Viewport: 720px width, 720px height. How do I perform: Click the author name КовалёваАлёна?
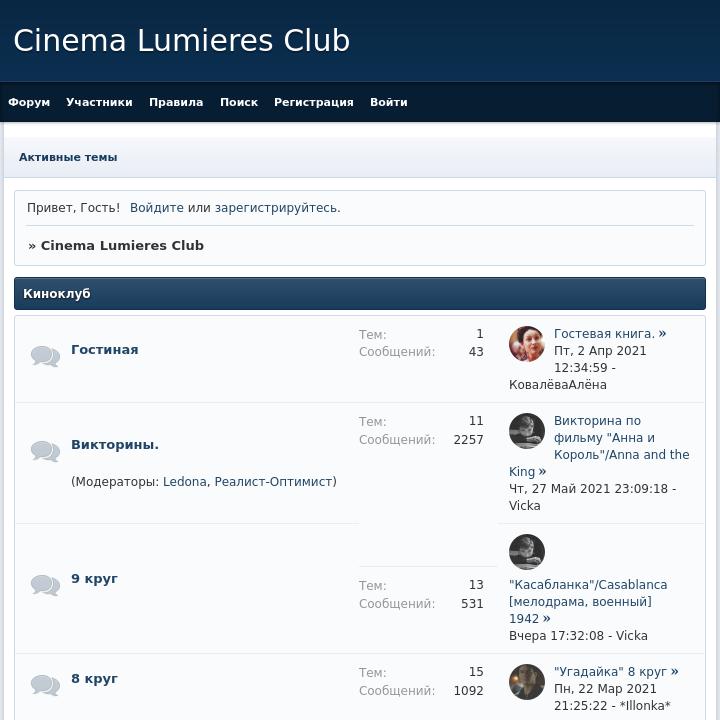[x=557, y=385]
